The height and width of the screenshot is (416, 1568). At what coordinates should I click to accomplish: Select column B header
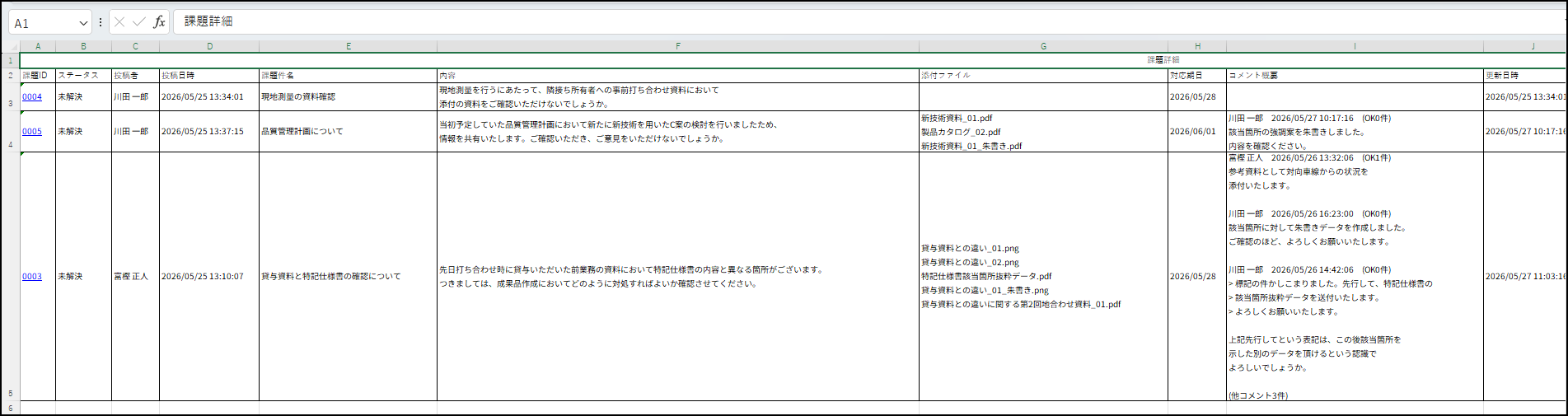(x=84, y=47)
